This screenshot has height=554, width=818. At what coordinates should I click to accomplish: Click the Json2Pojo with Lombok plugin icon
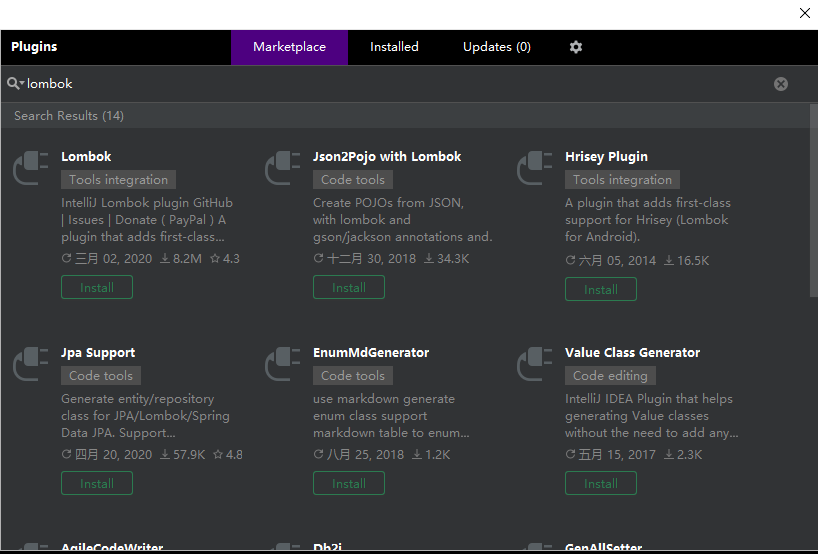(282, 167)
